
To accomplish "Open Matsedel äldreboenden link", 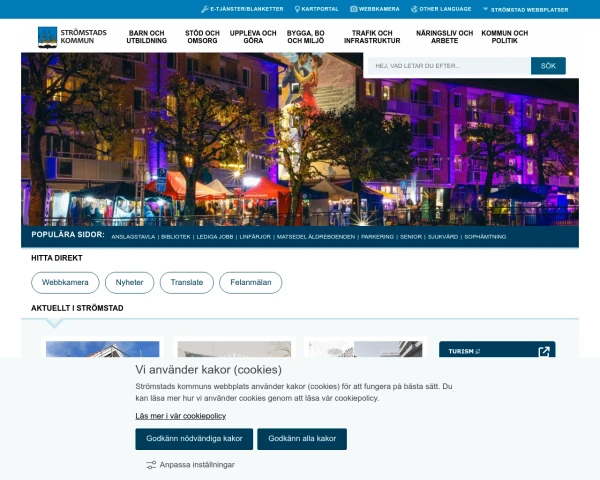I will (316, 237).
